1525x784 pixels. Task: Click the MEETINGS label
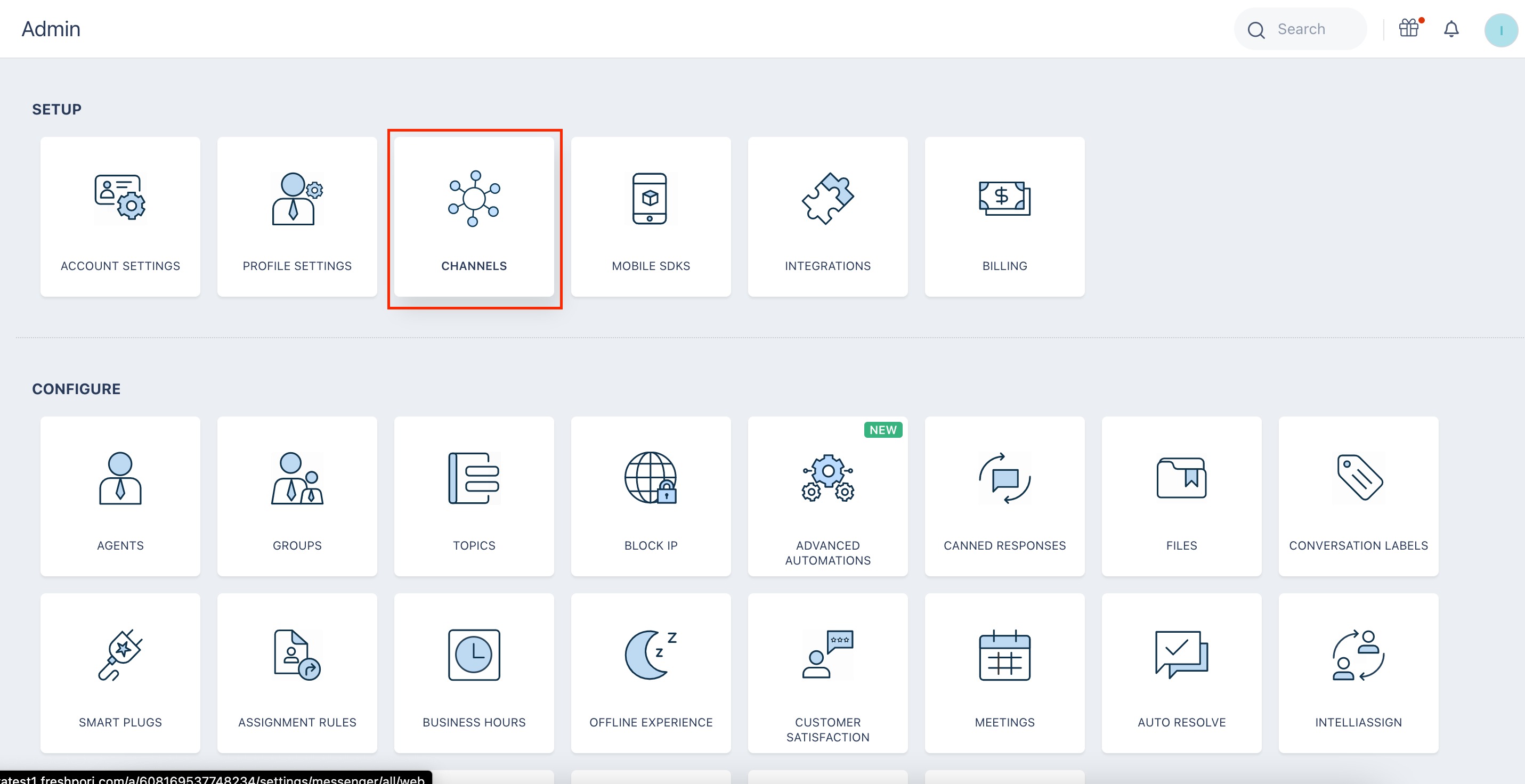pos(1004,722)
